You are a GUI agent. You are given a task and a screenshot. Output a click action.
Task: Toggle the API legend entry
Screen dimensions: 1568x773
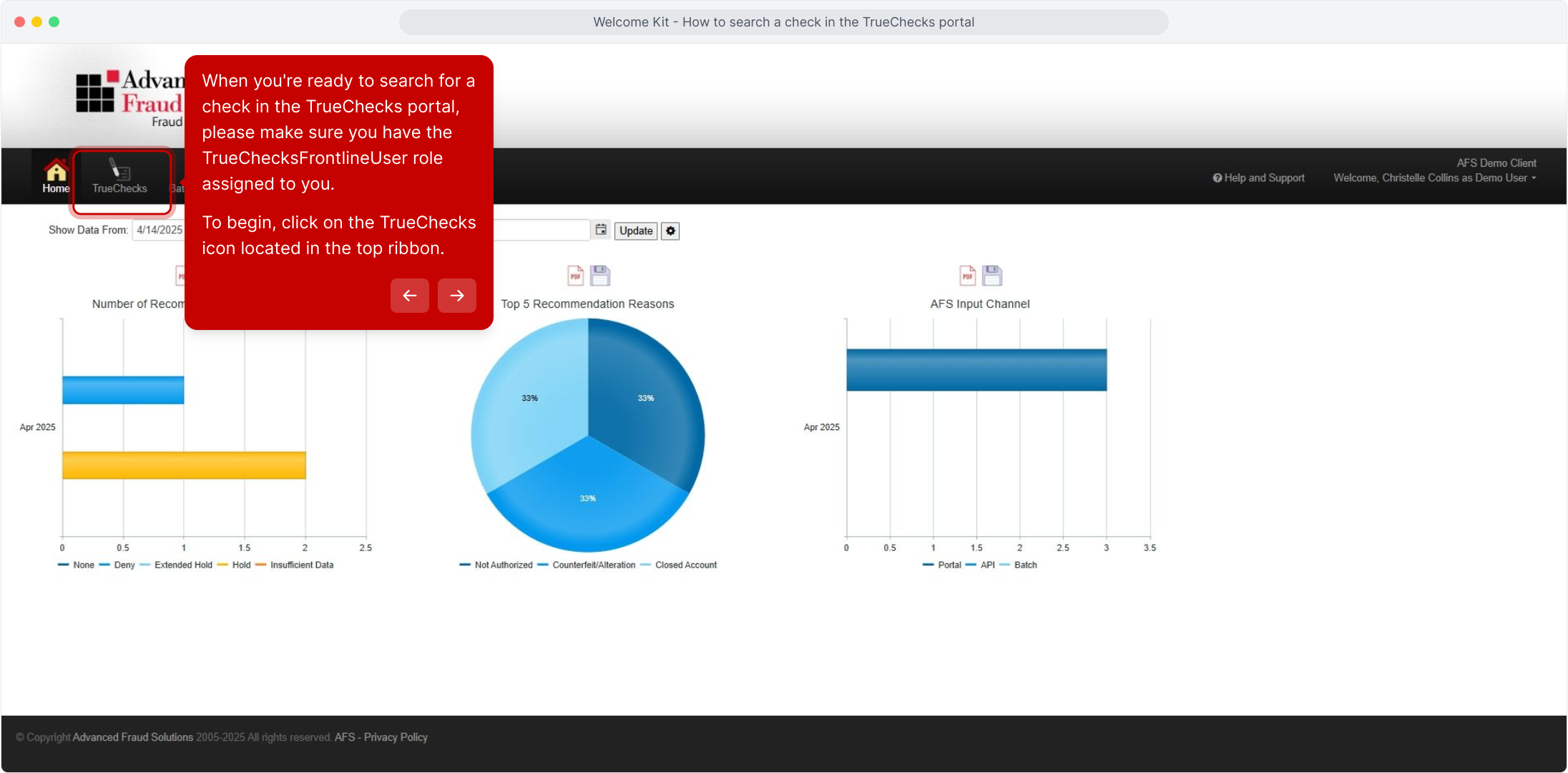click(980, 565)
